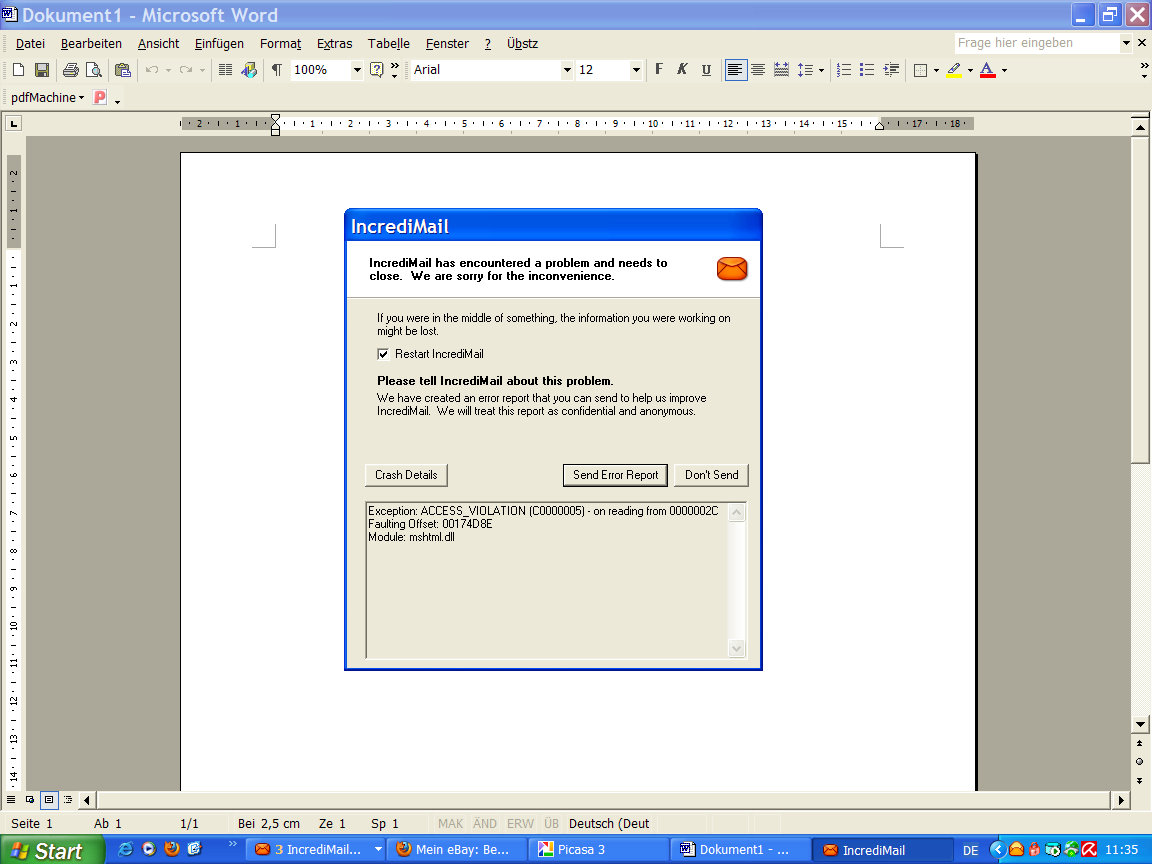Screen dimensions: 1152x864
Task: Click the line spacing icon
Action: click(805, 70)
